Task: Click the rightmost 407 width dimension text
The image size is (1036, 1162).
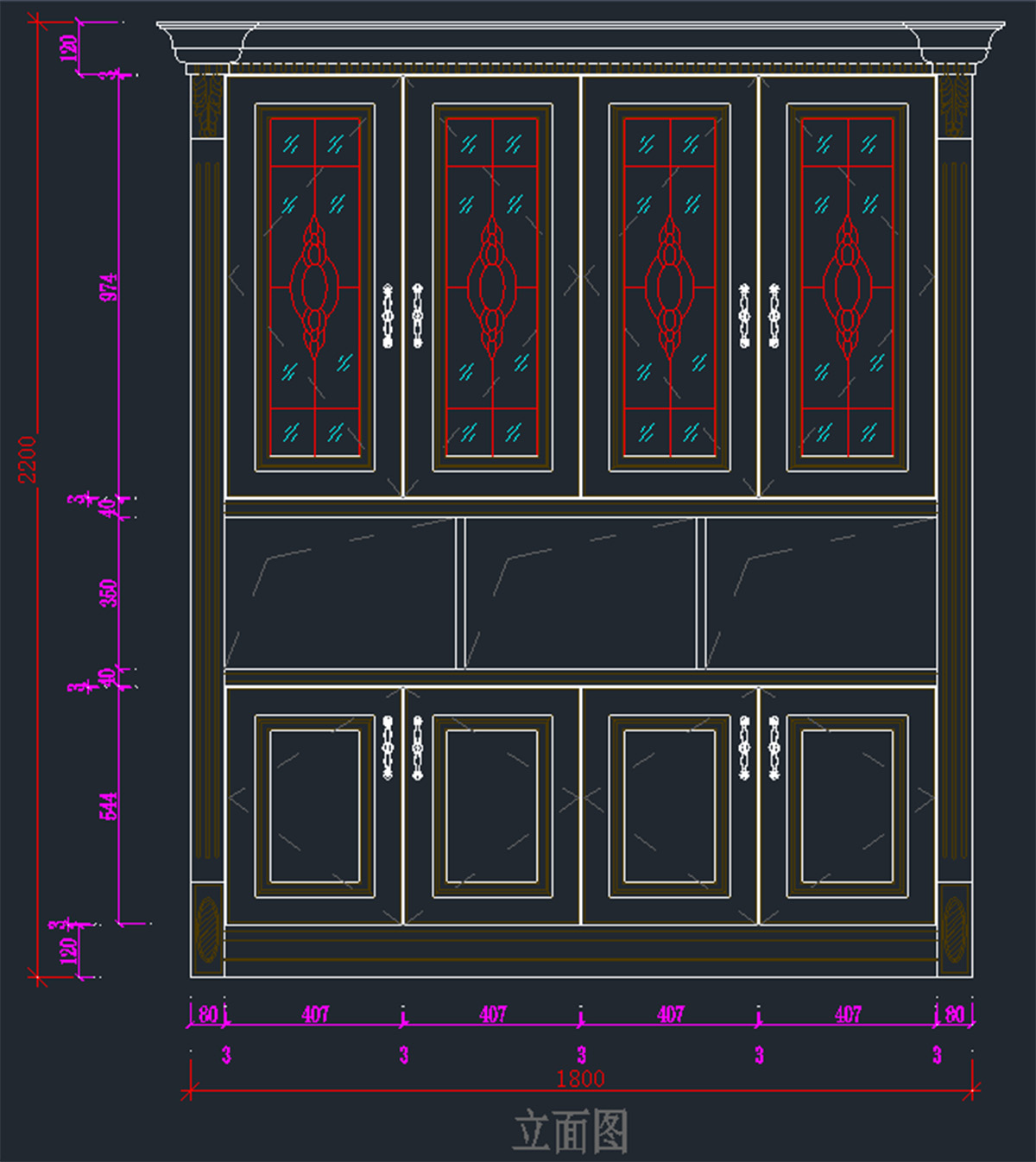Action: pyautogui.click(x=848, y=1014)
